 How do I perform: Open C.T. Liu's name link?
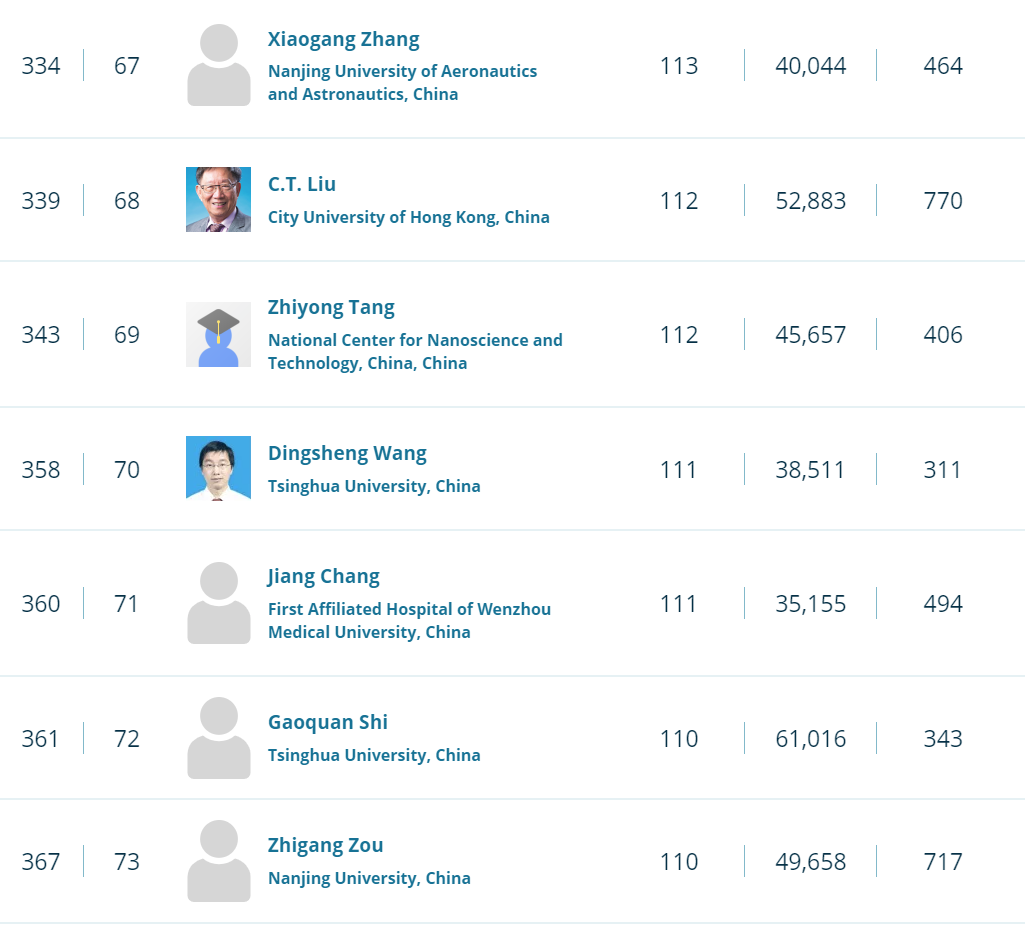point(301,184)
